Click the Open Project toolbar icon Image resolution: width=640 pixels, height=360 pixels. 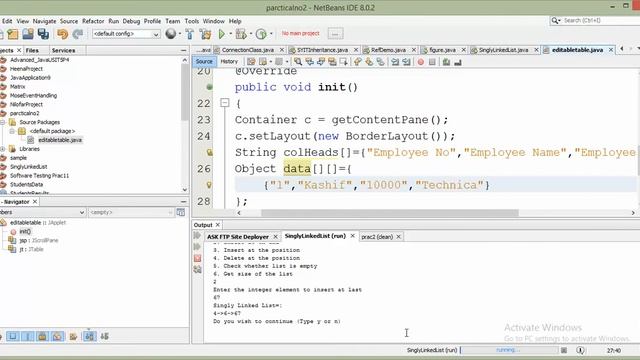tap(28, 34)
